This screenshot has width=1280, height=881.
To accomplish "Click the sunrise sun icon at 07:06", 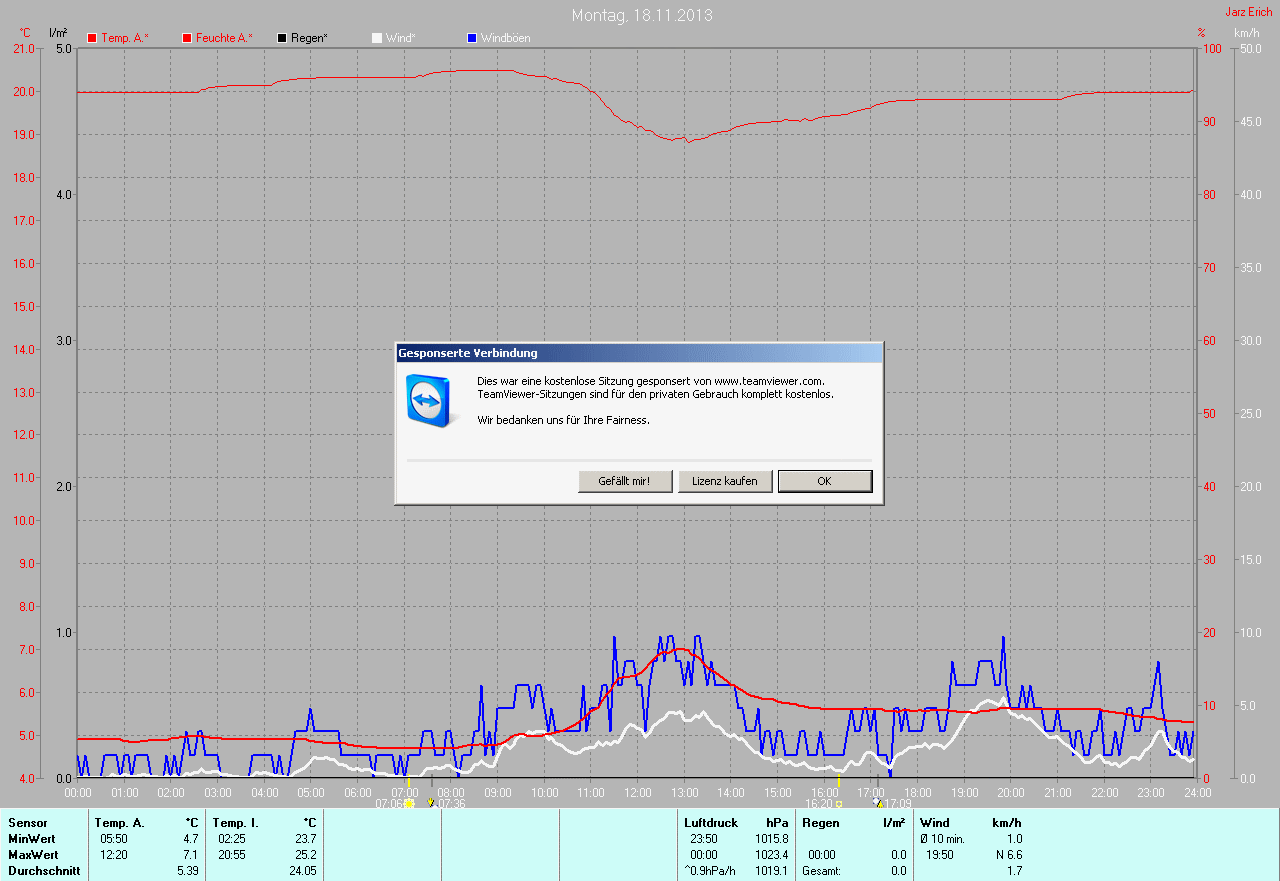I will click(408, 803).
